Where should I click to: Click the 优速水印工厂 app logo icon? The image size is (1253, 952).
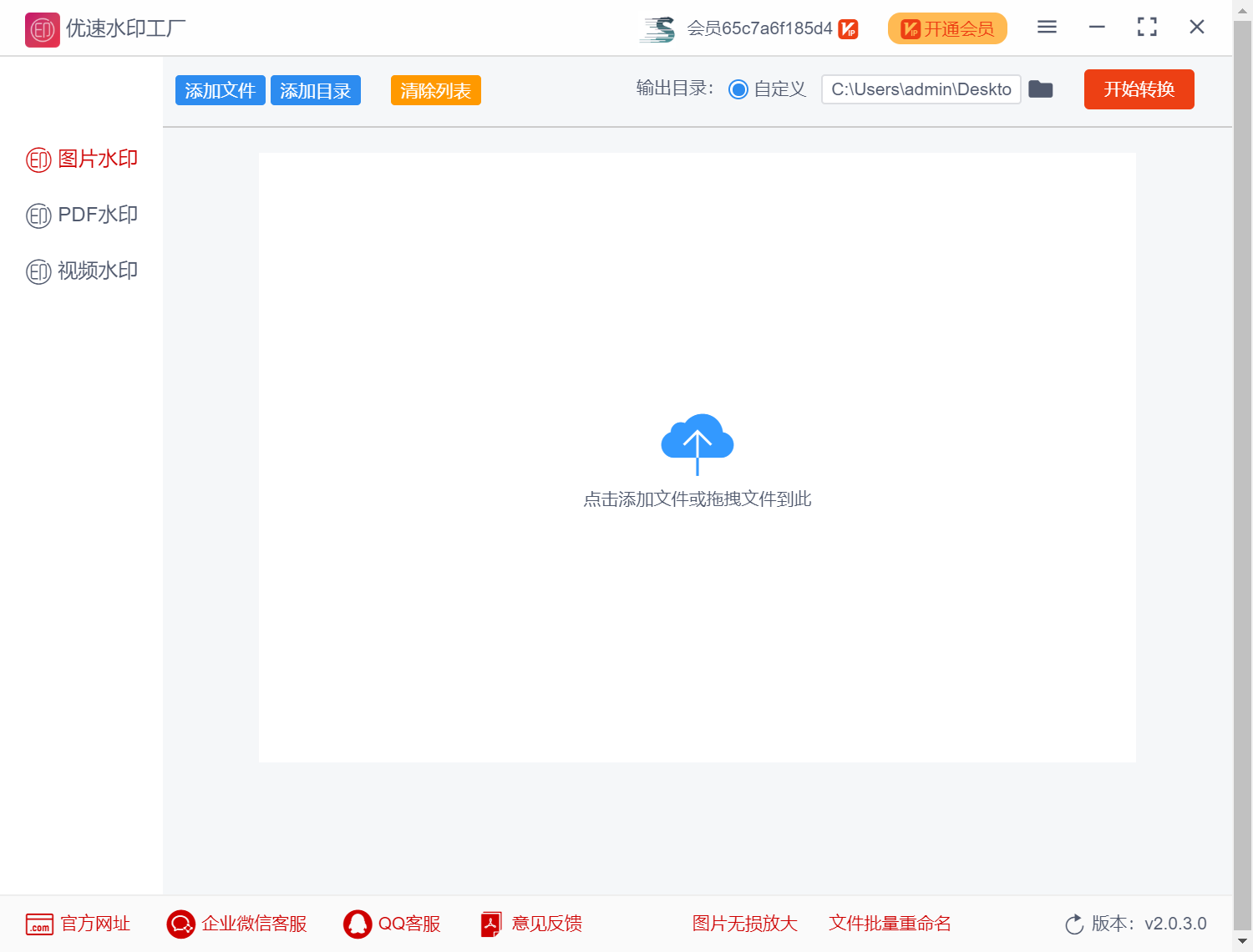click(42, 30)
